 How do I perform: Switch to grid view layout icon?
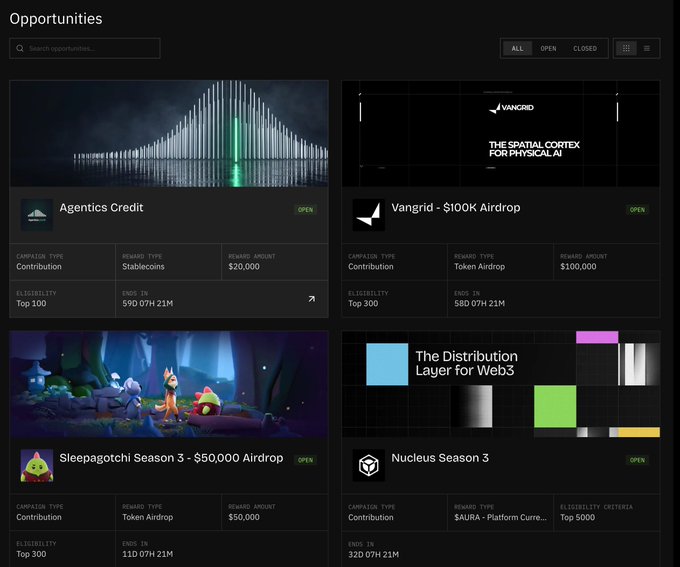point(626,48)
